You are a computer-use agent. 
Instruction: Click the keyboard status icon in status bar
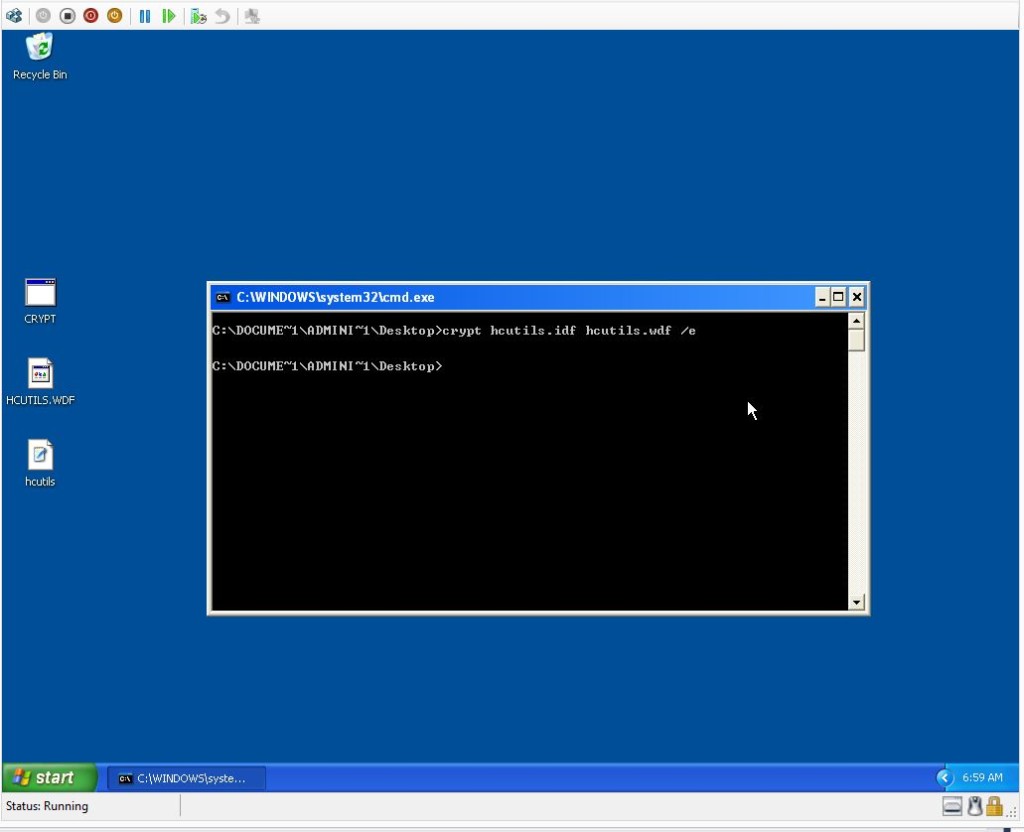point(952,807)
